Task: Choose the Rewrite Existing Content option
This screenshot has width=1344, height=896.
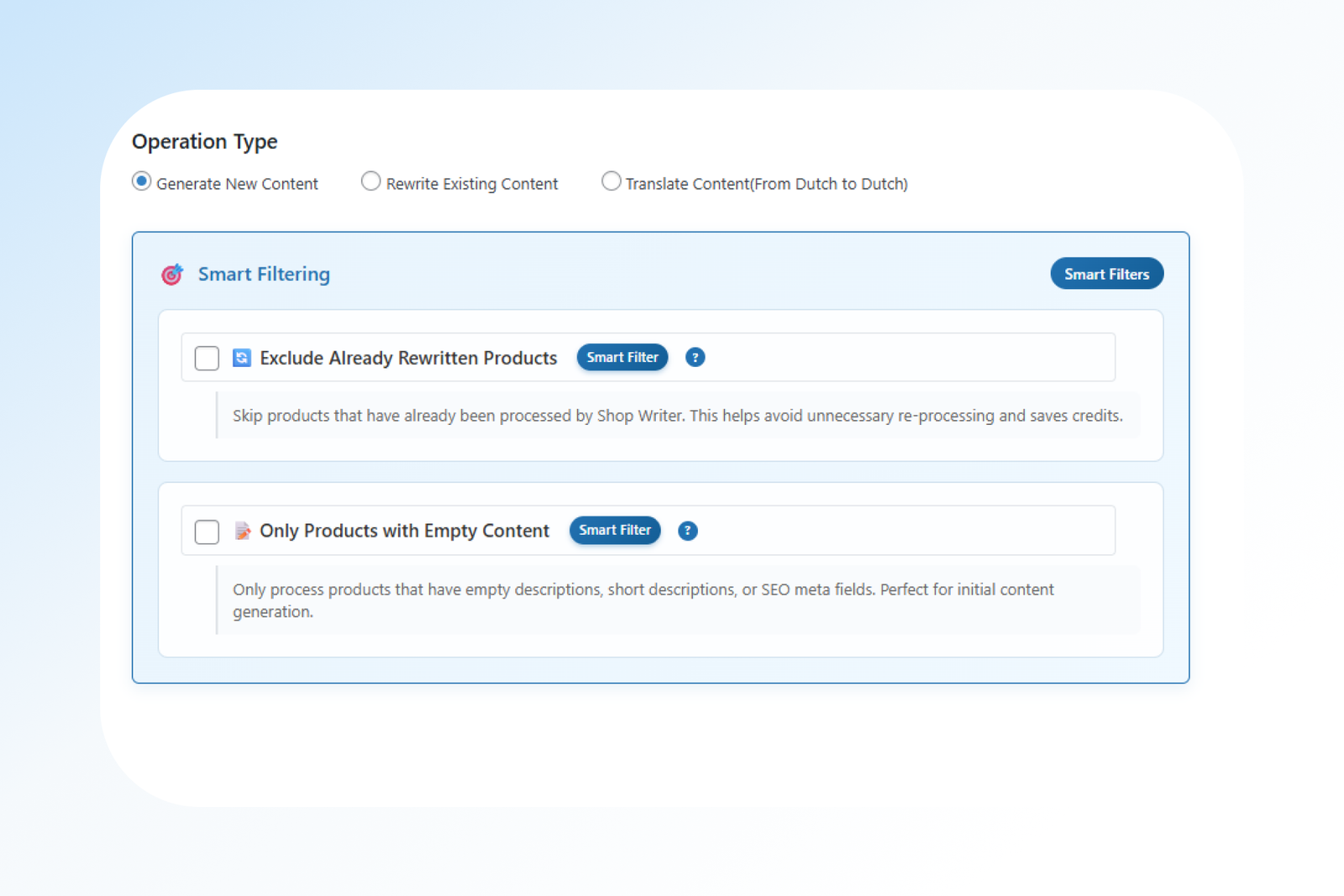Action: (x=370, y=181)
